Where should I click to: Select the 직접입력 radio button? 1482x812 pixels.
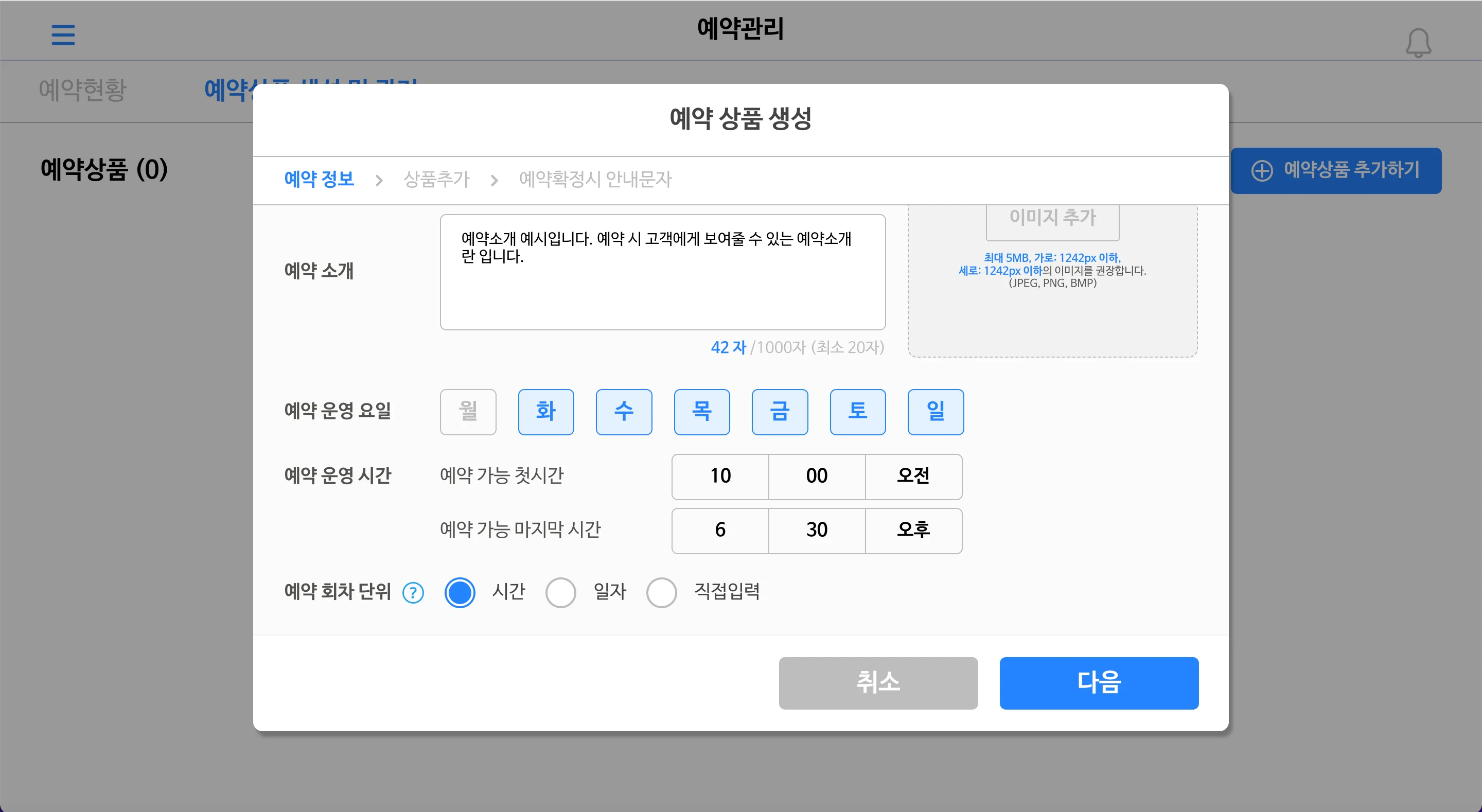pos(661,592)
